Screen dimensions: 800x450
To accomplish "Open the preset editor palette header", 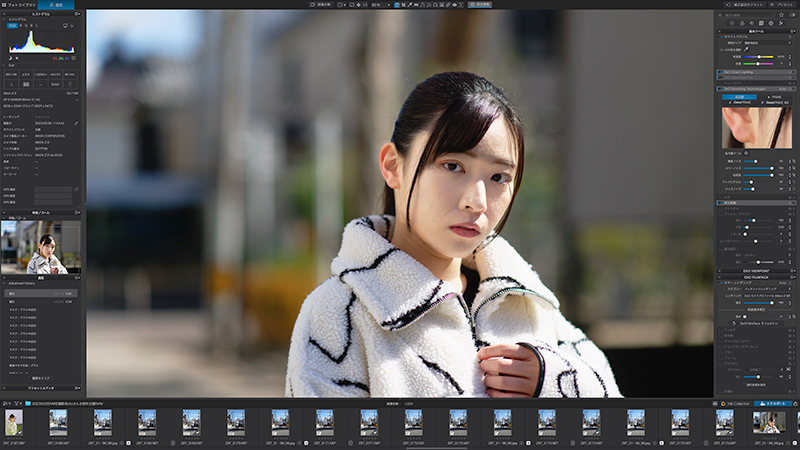I will tap(41, 388).
